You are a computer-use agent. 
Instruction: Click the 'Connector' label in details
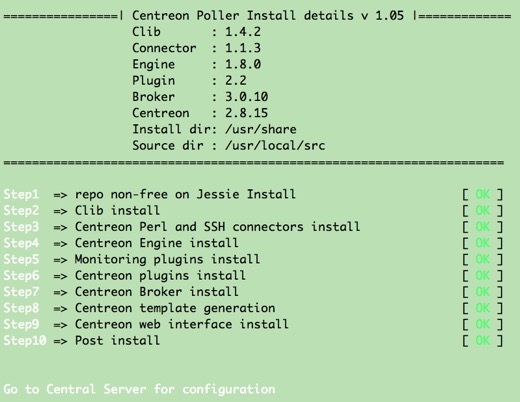(x=164, y=48)
